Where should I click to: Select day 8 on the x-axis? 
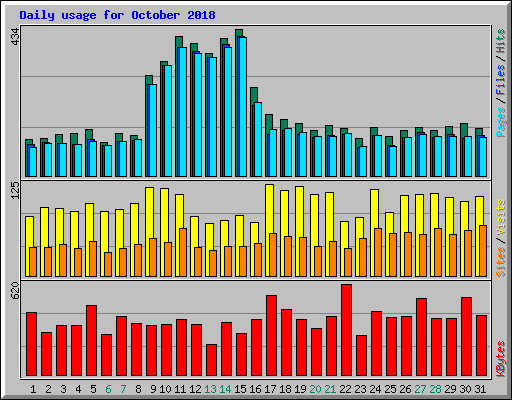click(138, 389)
